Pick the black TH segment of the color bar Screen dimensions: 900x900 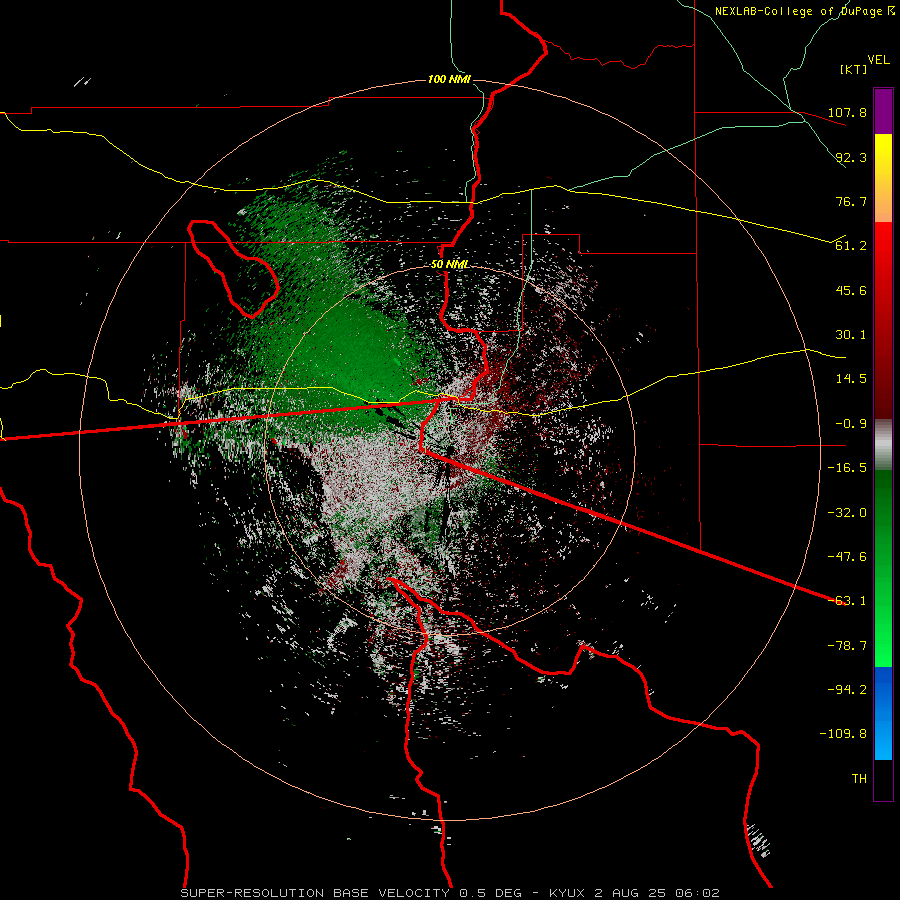883,779
